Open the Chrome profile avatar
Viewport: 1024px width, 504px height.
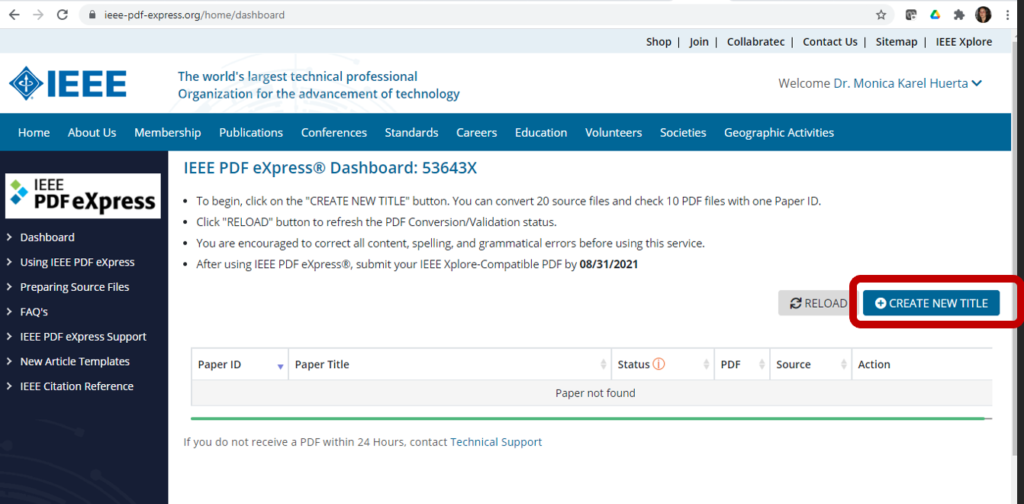point(983,14)
